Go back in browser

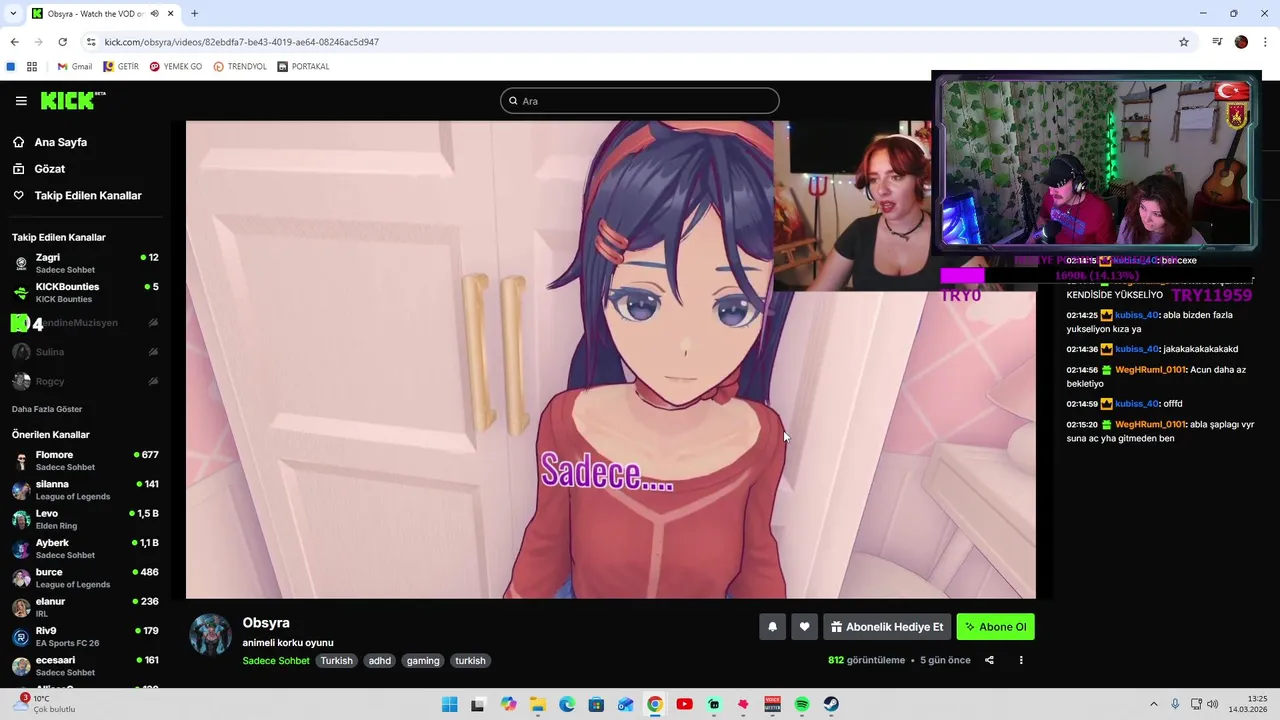click(x=14, y=42)
